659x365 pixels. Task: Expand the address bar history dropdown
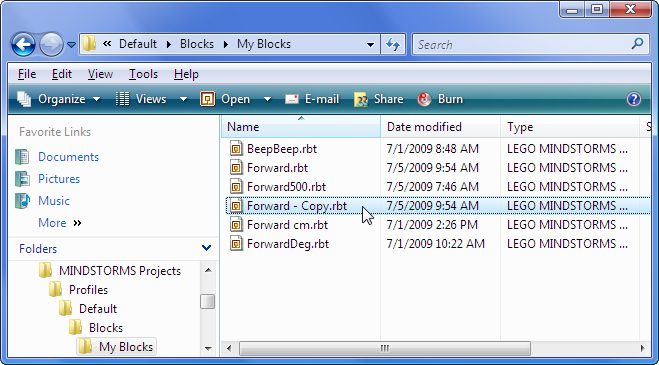click(x=370, y=45)
